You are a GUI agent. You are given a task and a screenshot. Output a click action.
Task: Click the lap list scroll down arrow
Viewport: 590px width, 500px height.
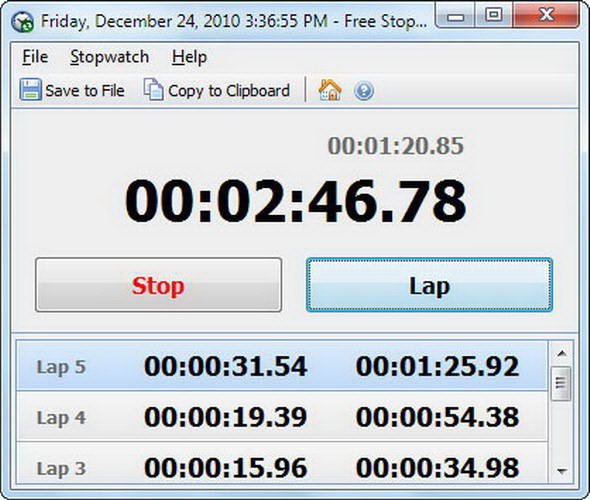pyautogui.click(x=562, y=471)
